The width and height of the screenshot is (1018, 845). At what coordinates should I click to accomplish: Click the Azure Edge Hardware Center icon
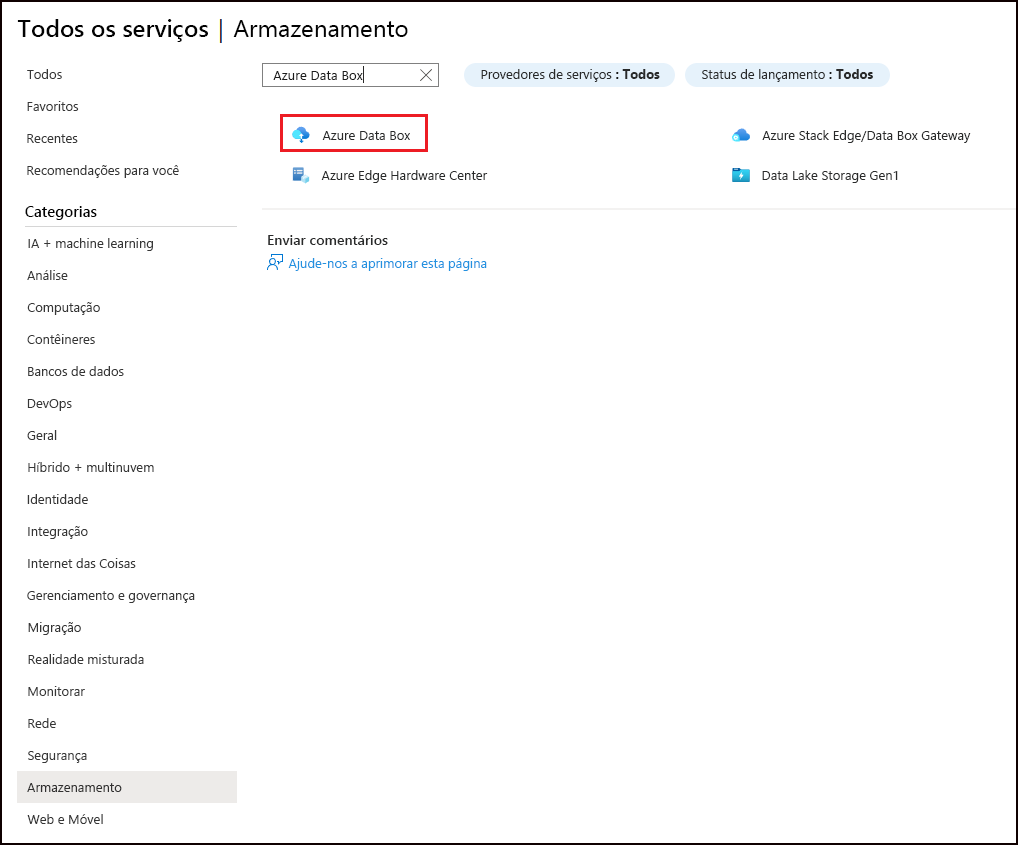click(x=300, y=175)
